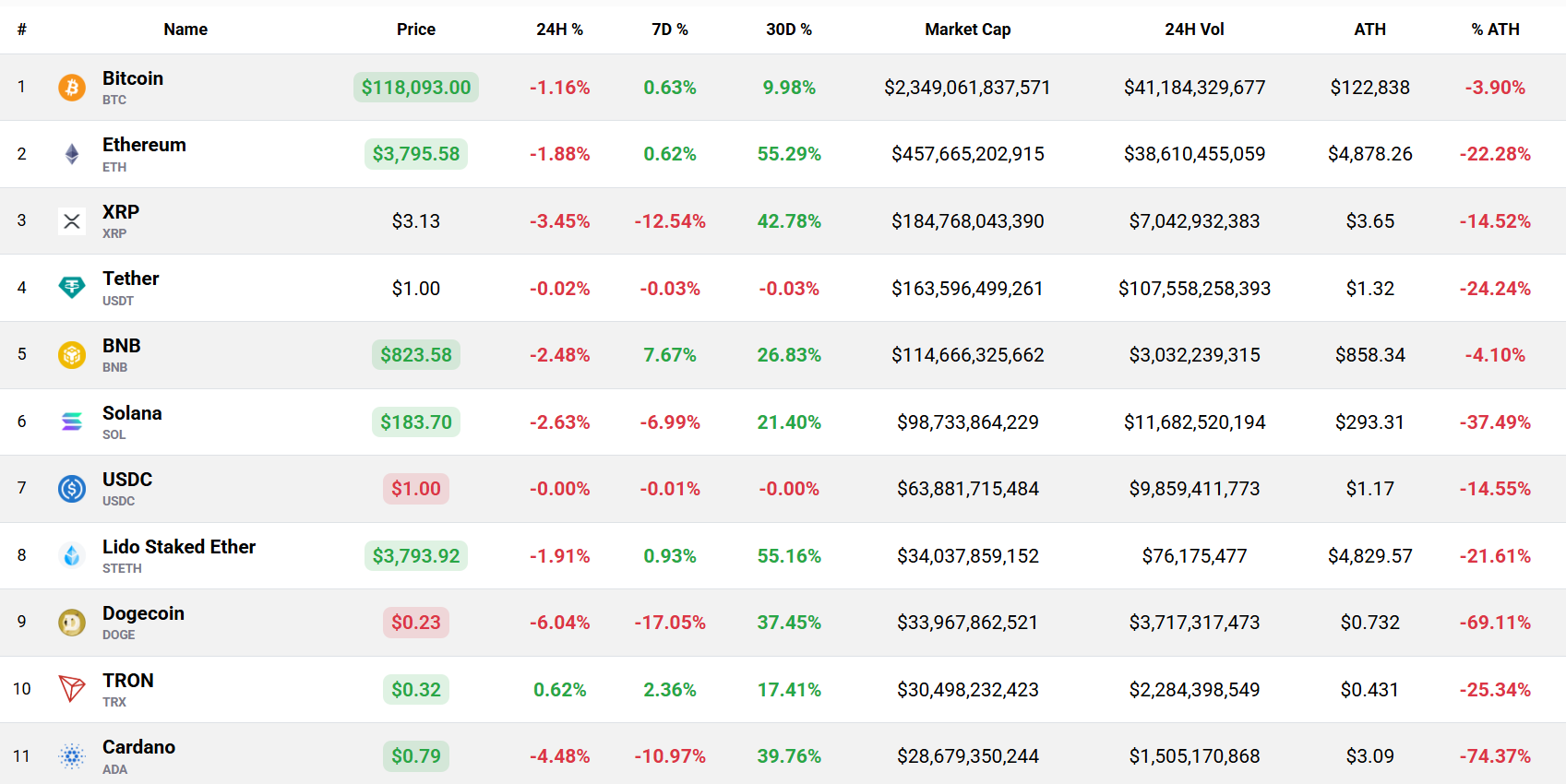This screenshot has width=1566, height=784.
Task: Sort by the # rank header
Action: click(21, 30)
